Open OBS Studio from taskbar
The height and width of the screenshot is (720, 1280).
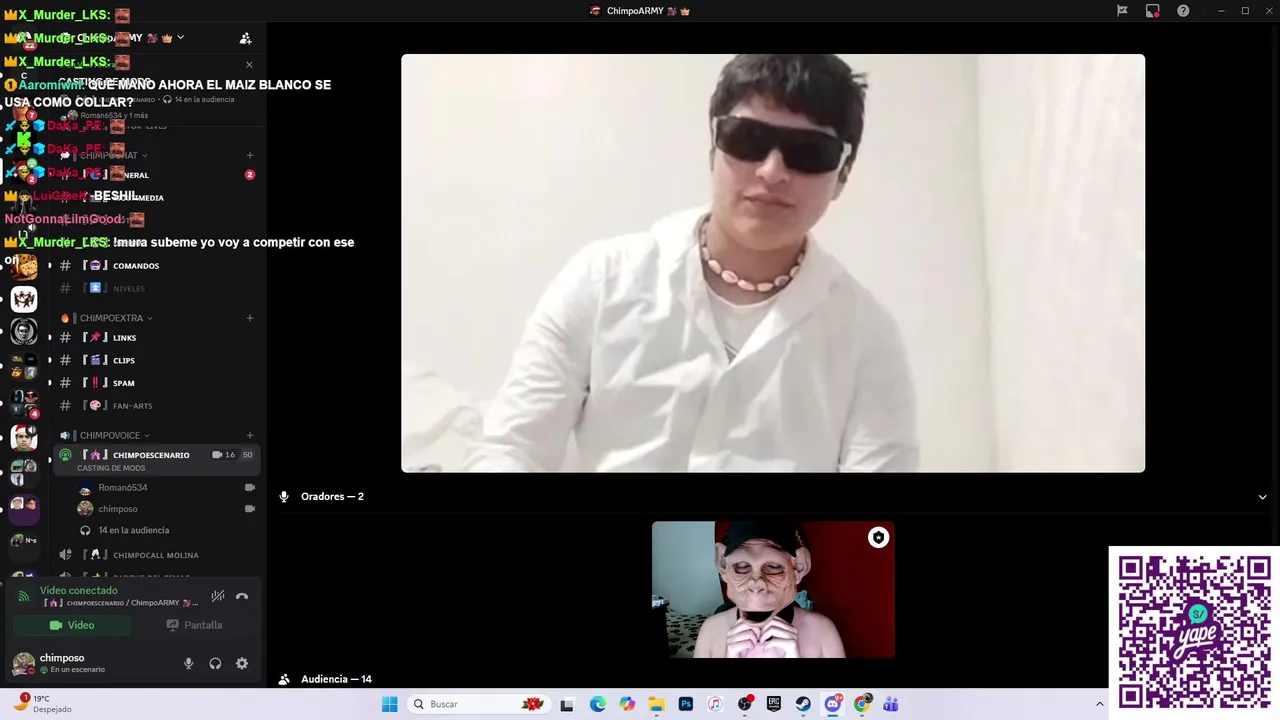click(745, 705)
